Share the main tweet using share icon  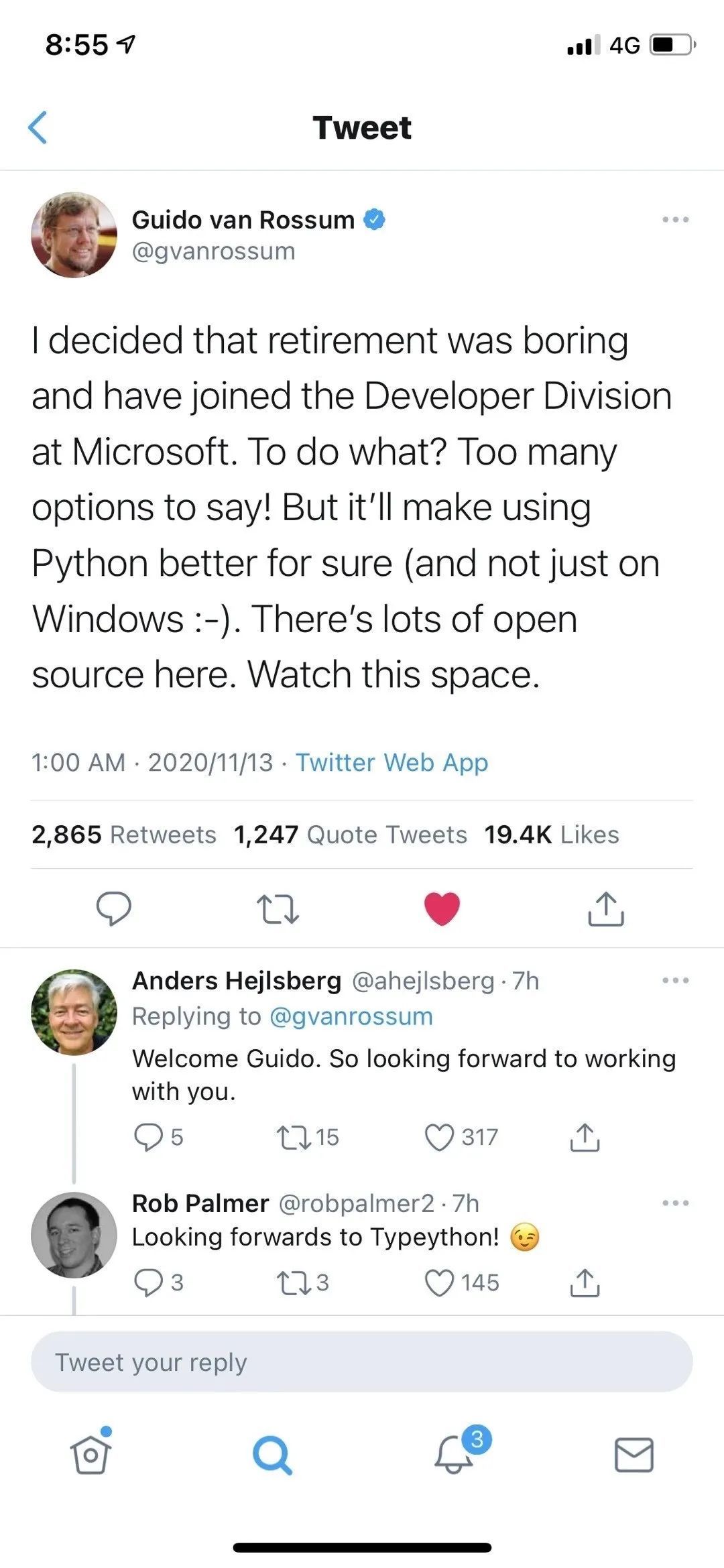point(606,908)
